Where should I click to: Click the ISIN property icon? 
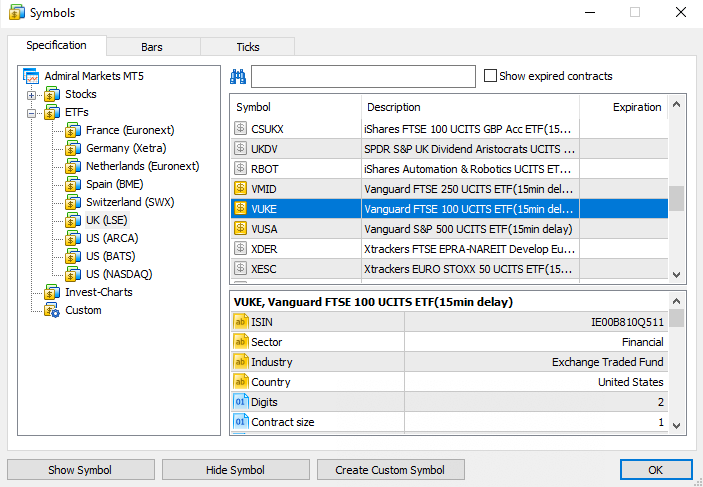pos(241,322)
